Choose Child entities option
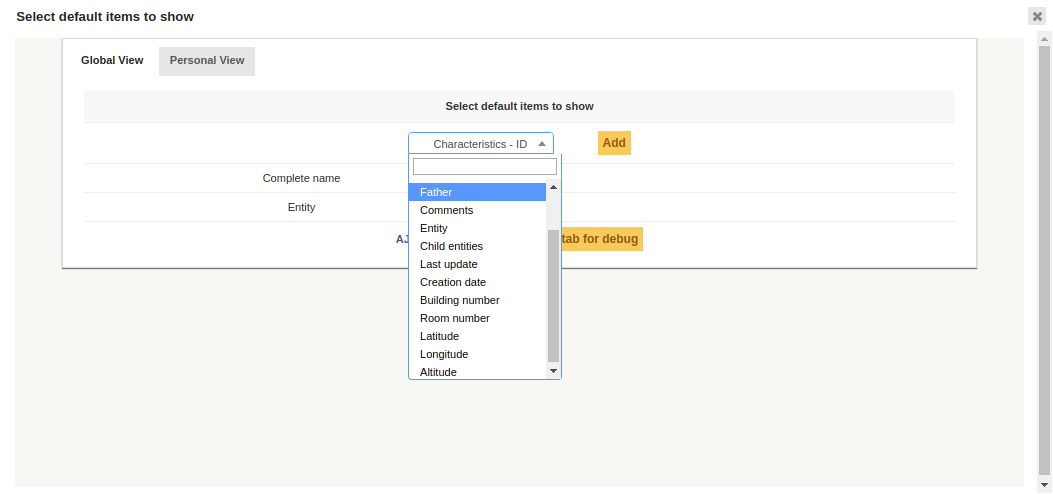This screenshot has width=1053, height=494. 477,246
